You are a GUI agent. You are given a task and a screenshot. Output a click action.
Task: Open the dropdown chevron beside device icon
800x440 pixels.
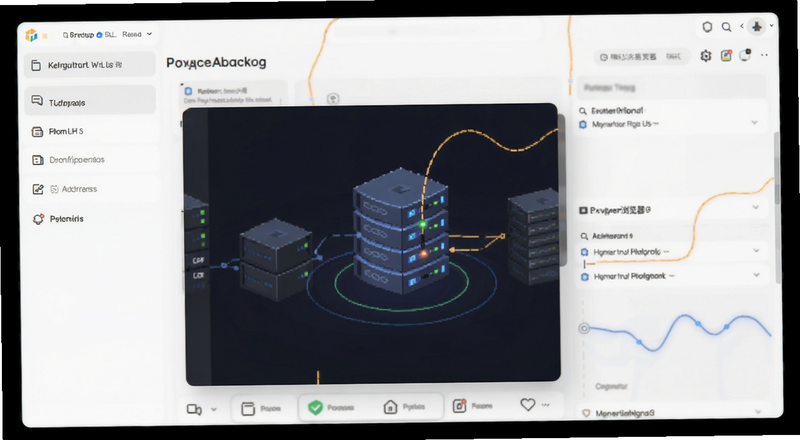[x=214, y=409]
